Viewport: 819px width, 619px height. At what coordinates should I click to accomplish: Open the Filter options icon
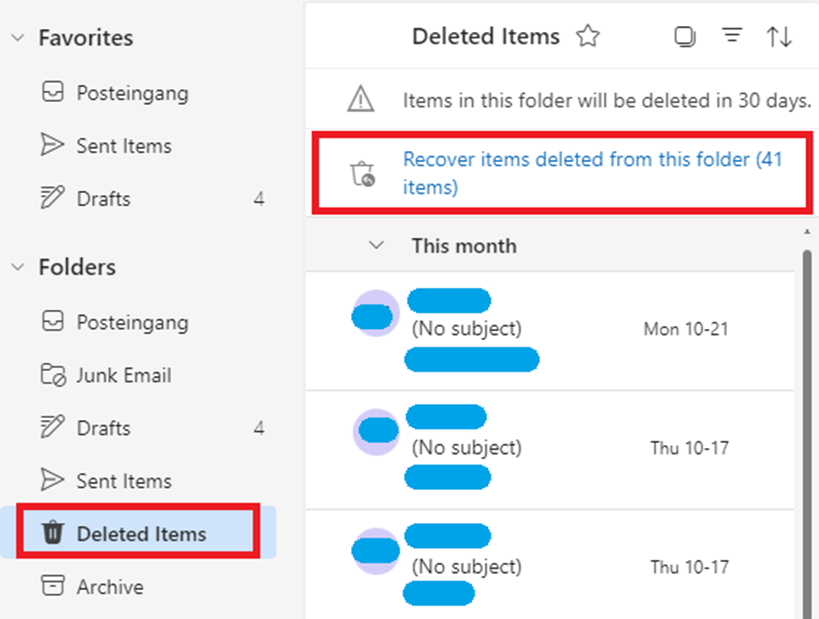click(732, 36)
